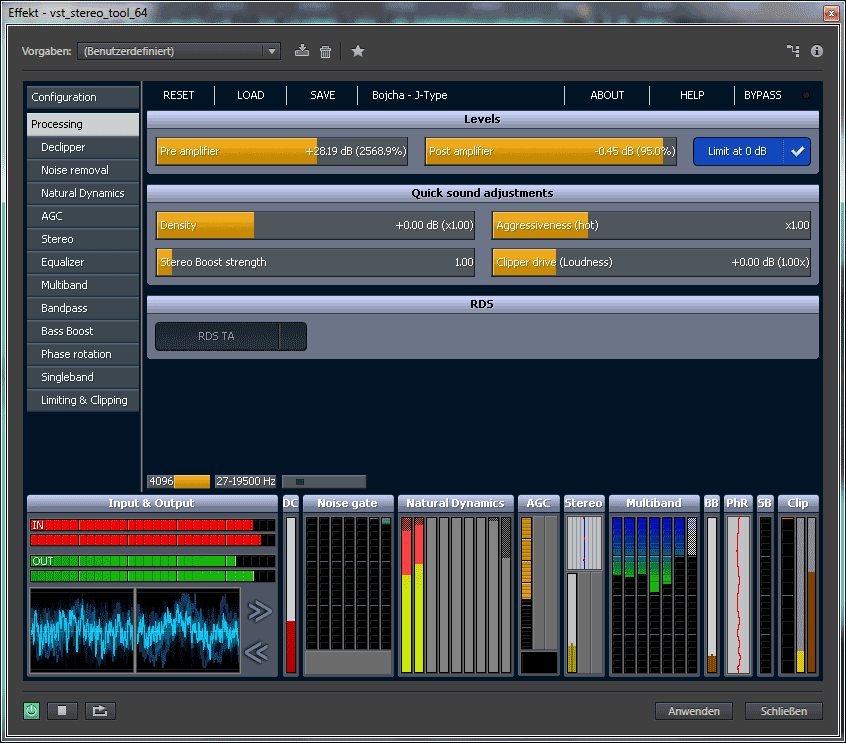Show effect info icon
846x743 pixels.
[x=817, y=51]
